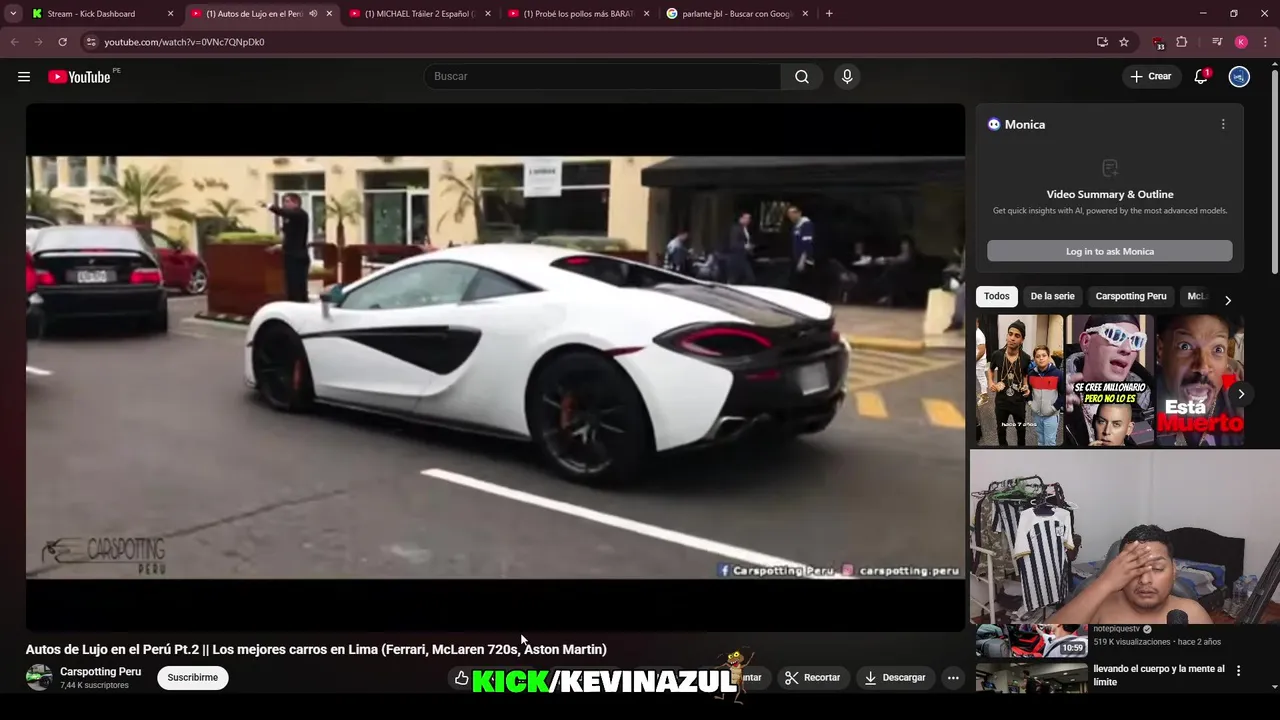Open YouTube notifications bell
1280x720 pixels.
pos(1201,77)
